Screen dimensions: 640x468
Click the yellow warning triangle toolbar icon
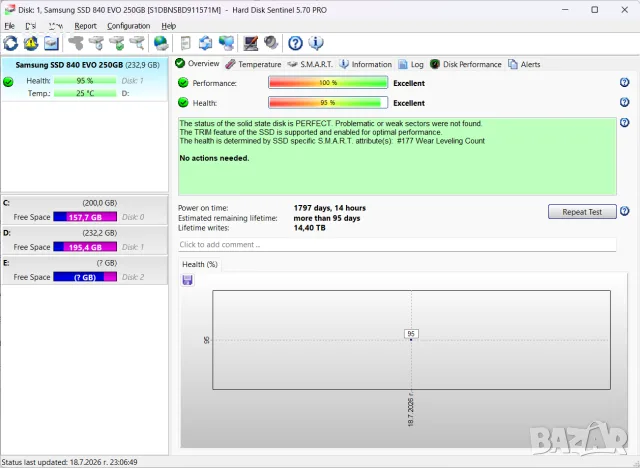point(31,43)
